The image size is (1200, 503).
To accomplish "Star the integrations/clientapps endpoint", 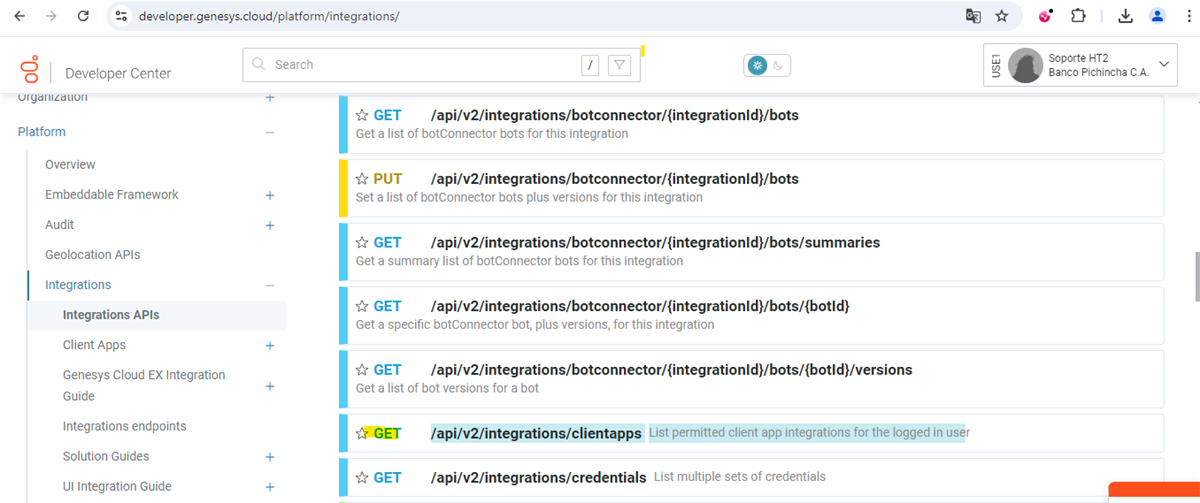I will click(x=363, y=433).
